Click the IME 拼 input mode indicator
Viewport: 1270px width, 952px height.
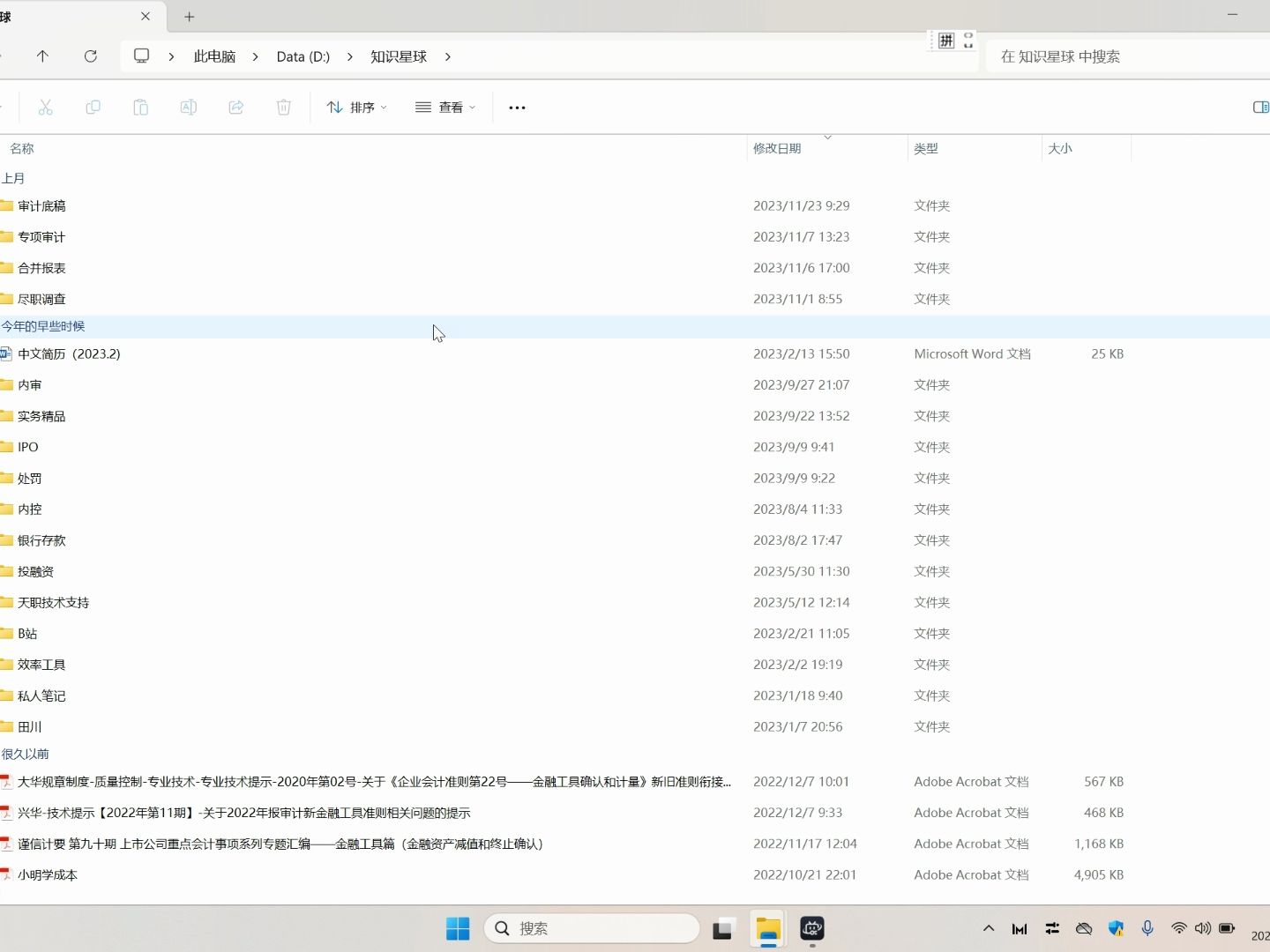(x=946, y=41)
